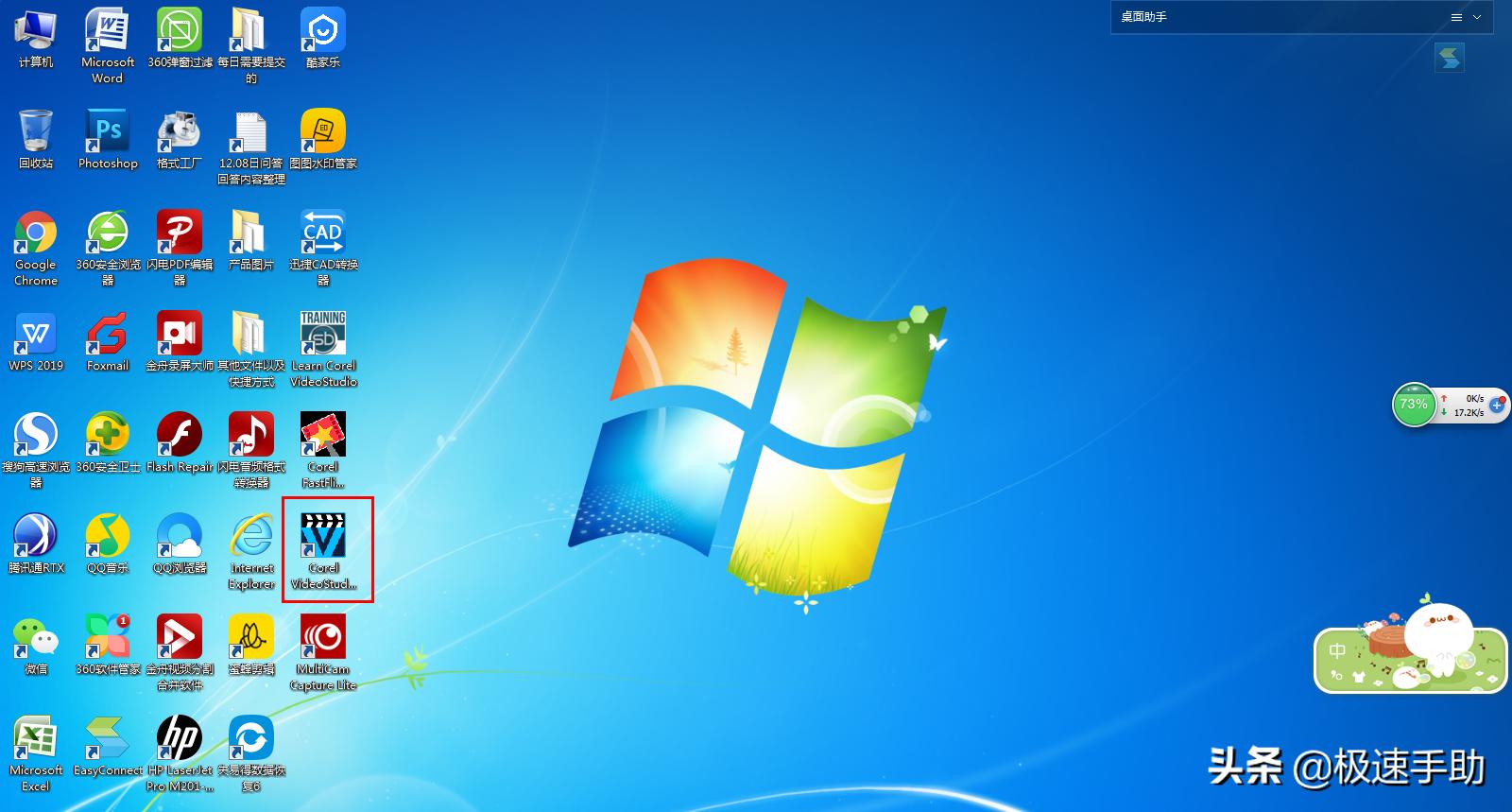The height and width of the screenshot is (812, 1512).
Task: Click the 微信 WeChat icon
Action: (36, 646)
